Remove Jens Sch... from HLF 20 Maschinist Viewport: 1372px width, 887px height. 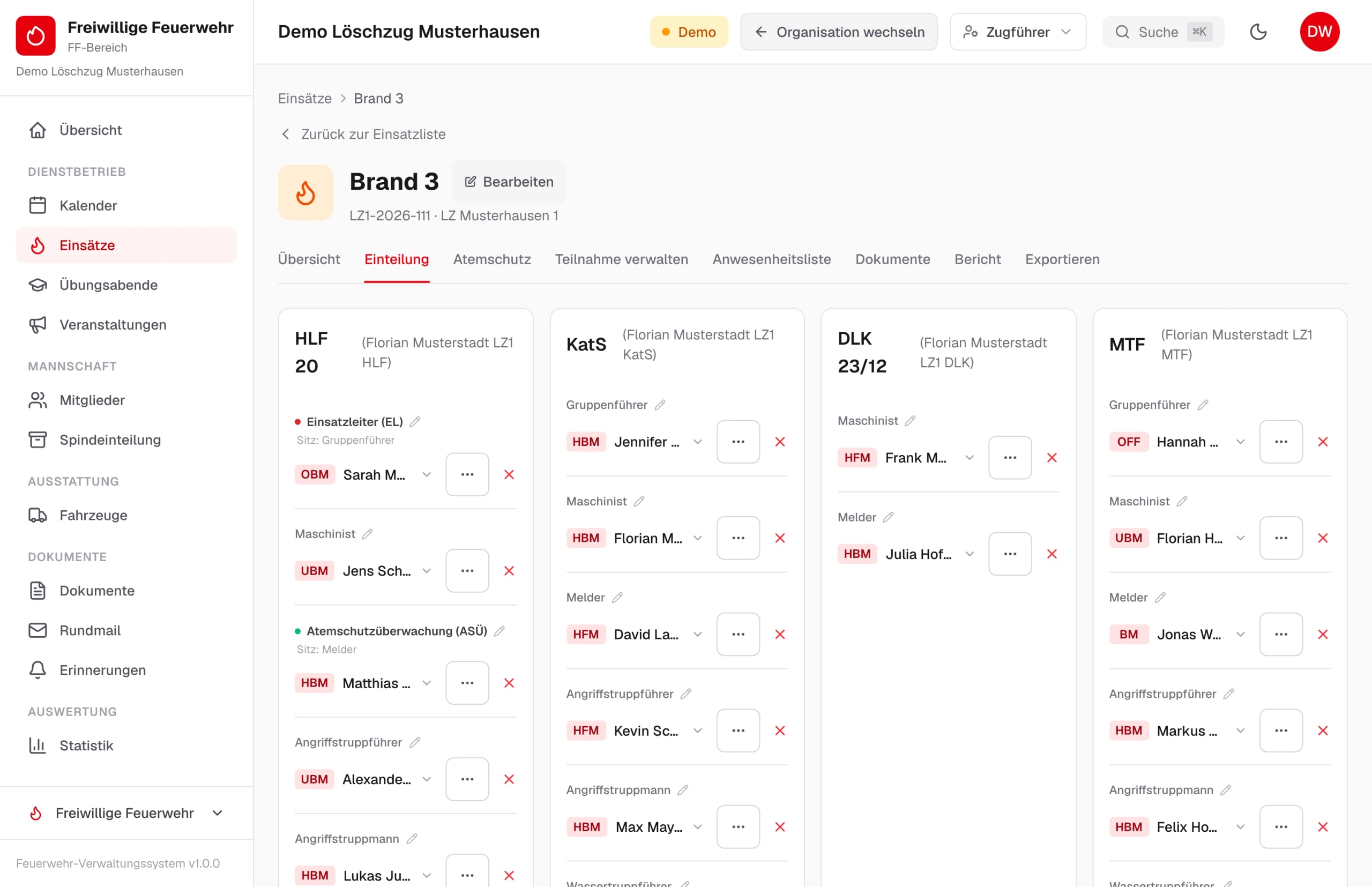coord(509,571)
